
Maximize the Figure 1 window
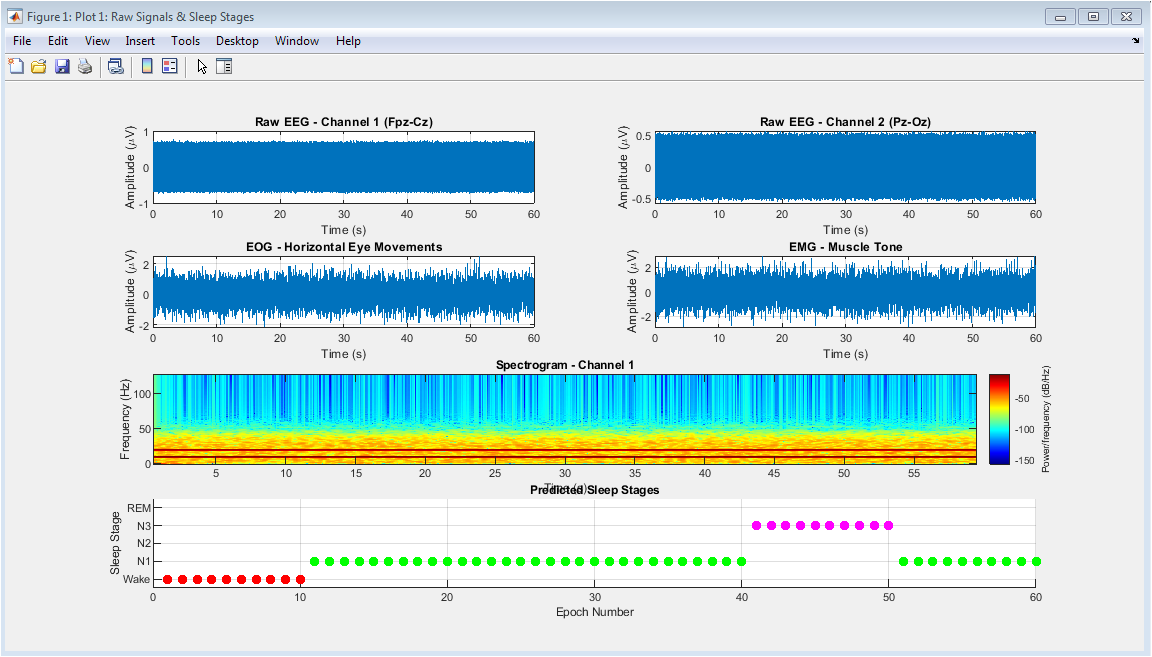pos(1093,16)
